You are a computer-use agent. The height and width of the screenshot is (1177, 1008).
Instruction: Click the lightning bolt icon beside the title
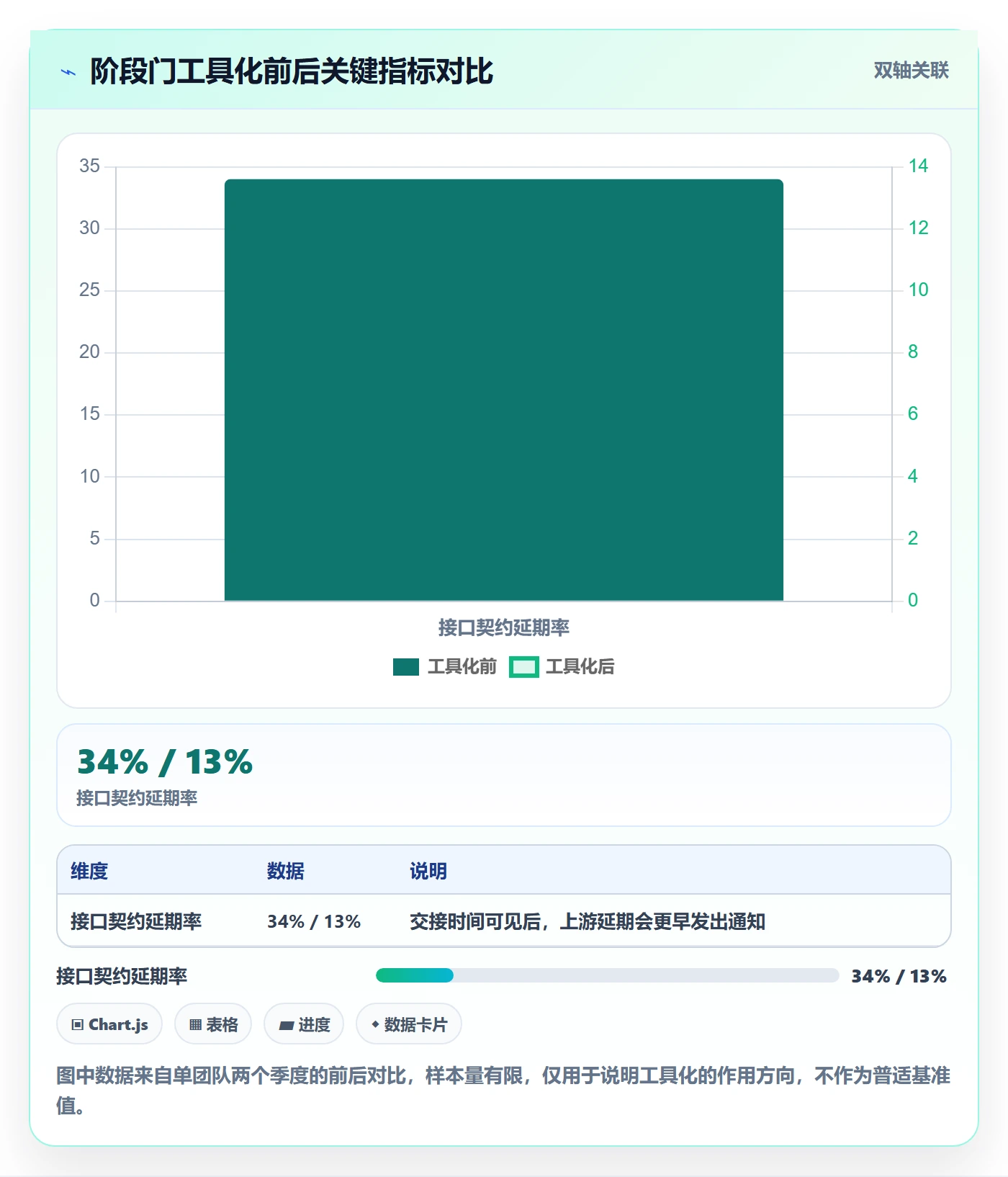(x=68, y=72)
